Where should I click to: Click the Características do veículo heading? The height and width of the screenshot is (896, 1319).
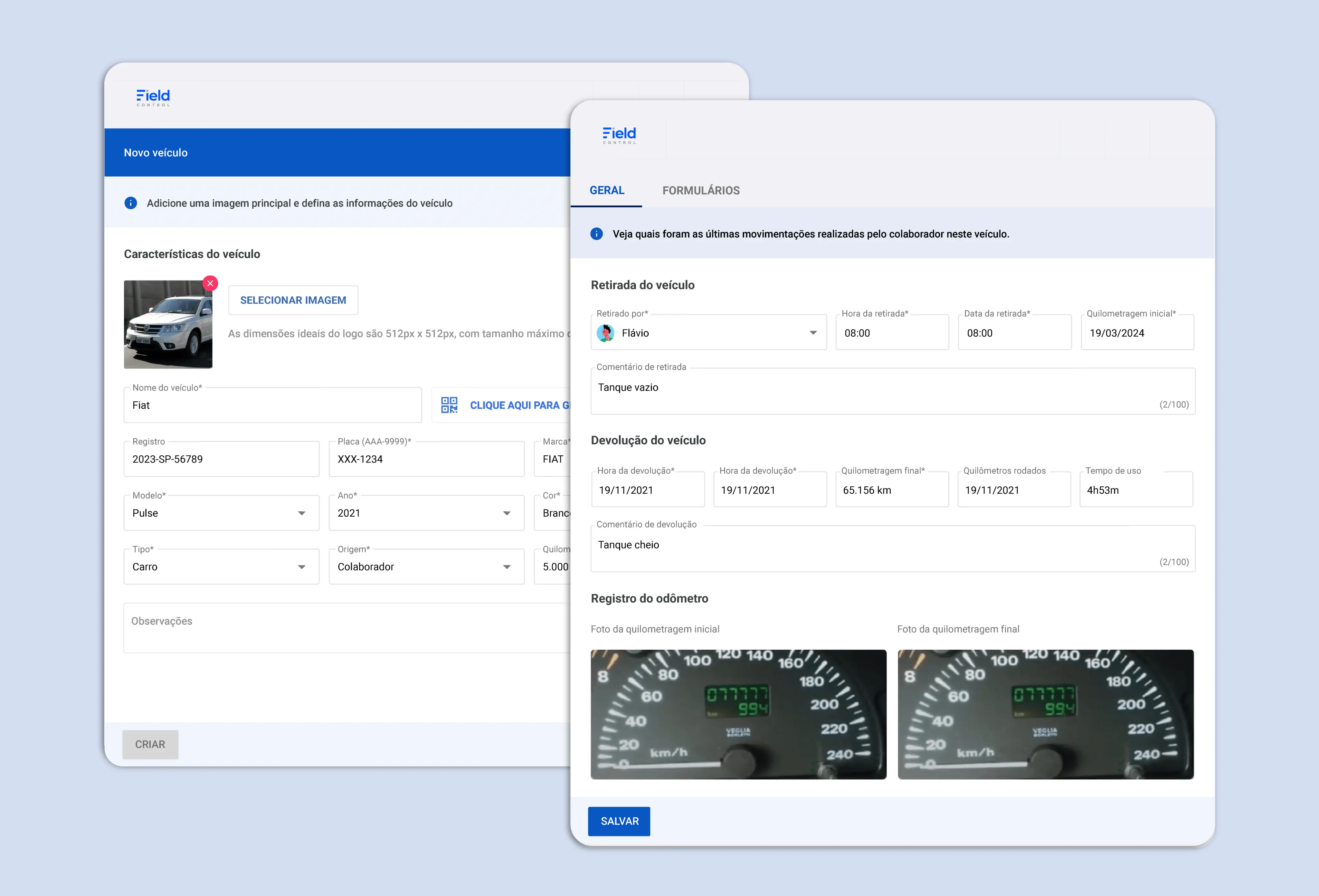[192, 254]
